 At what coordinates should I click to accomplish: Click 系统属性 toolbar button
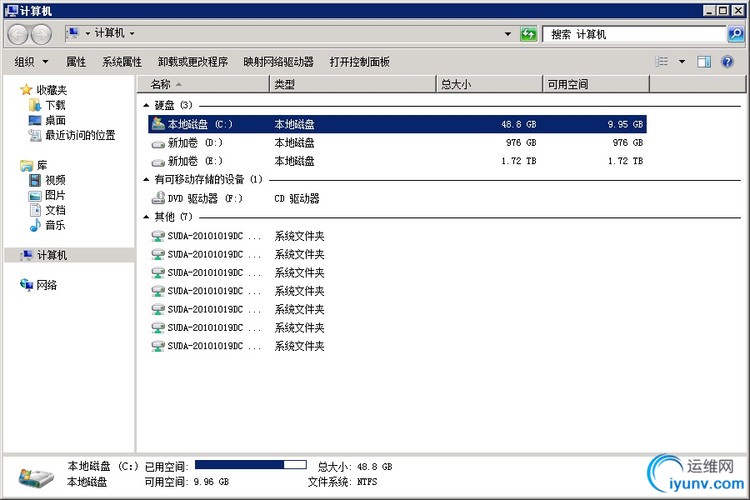click(x=122, y=62)
